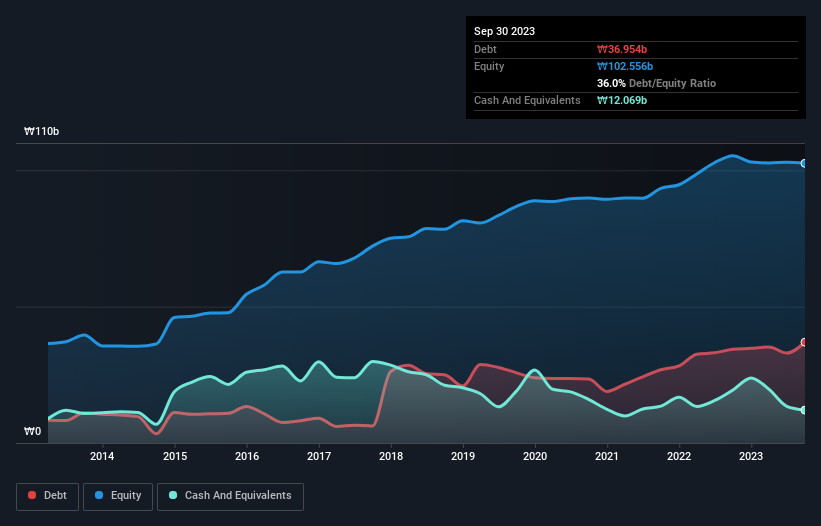Click the ₩36.954b debt value
This screenshot has width=821, height=526.
[622, 49]
